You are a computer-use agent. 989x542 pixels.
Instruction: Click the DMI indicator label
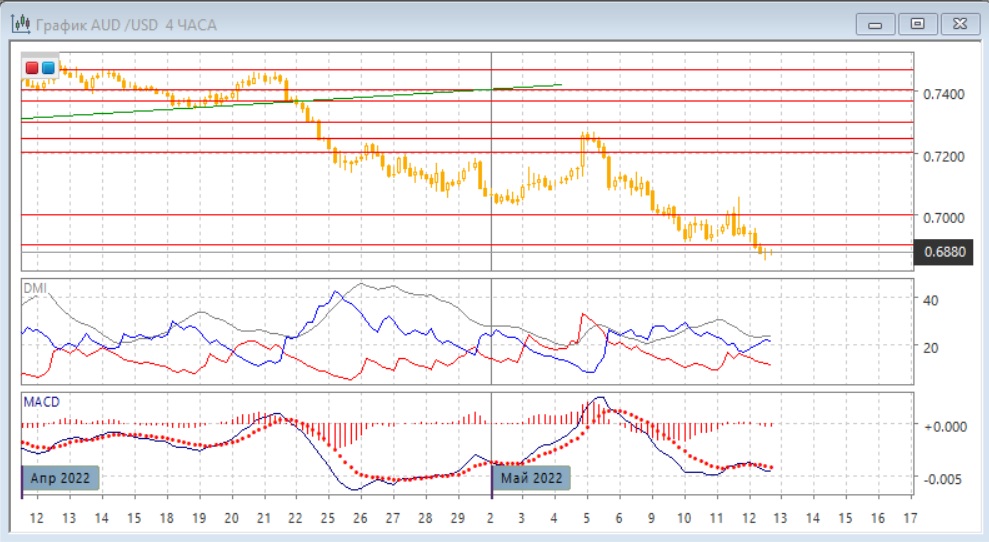(35, 288)
